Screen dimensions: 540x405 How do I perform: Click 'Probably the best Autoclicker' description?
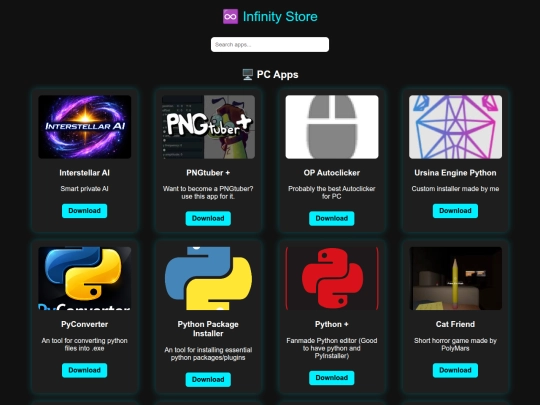[x=332, y=193]
